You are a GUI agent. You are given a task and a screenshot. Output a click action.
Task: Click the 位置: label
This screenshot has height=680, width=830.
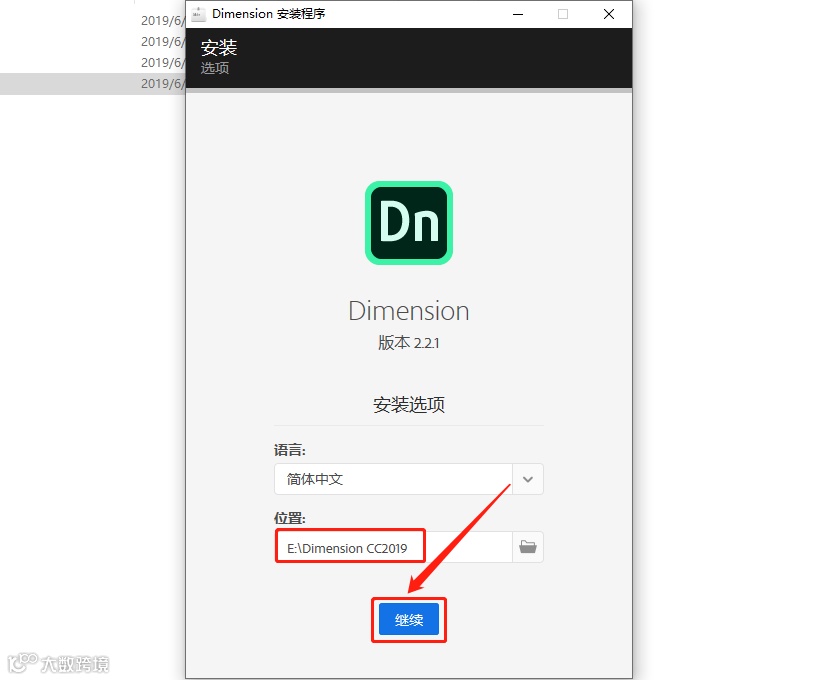click(x=290, y=518)
